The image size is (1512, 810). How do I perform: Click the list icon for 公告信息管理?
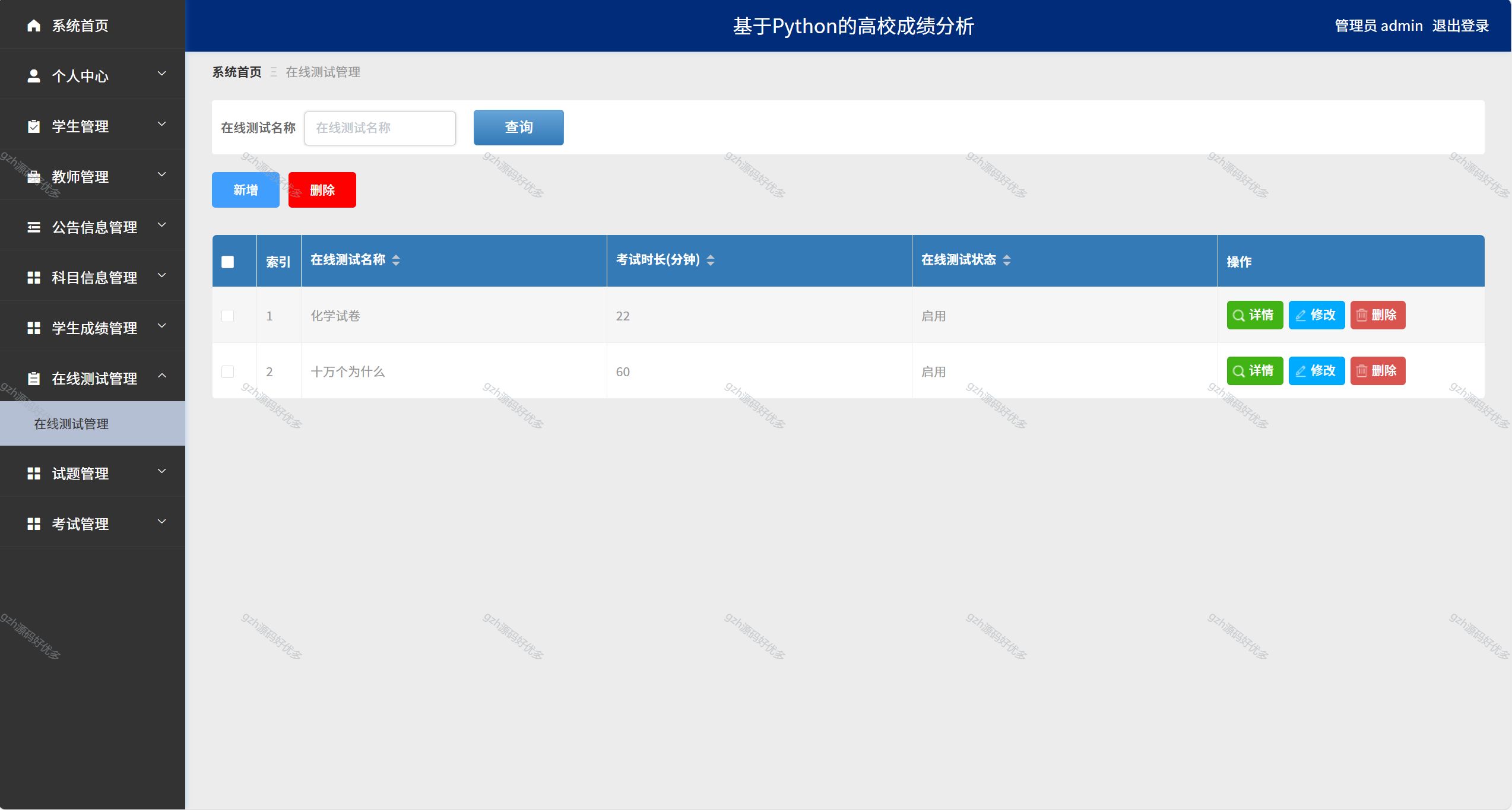click(x=34, y=227)
